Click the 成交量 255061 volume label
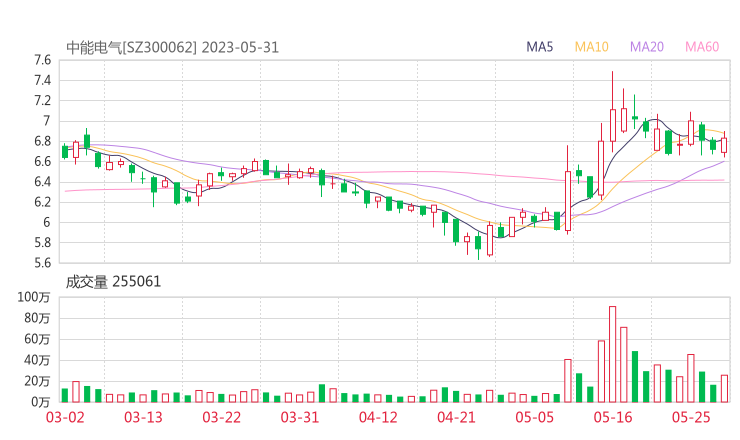740x440 pixels. pos(113,282)
